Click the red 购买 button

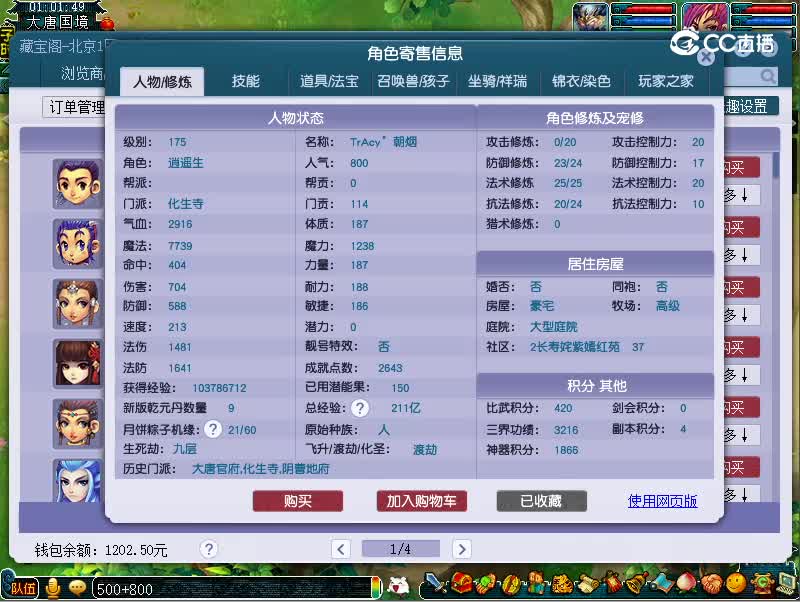298,501
